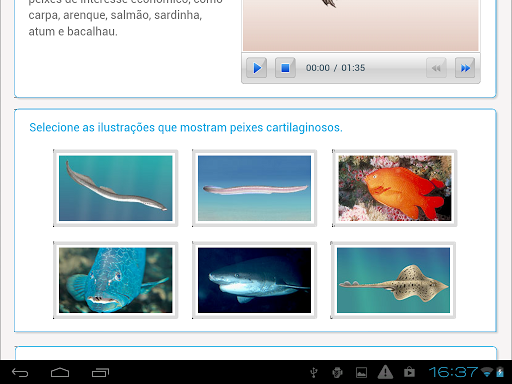Open the picture notification icon

pyautogui.click(x=361, y=372)
